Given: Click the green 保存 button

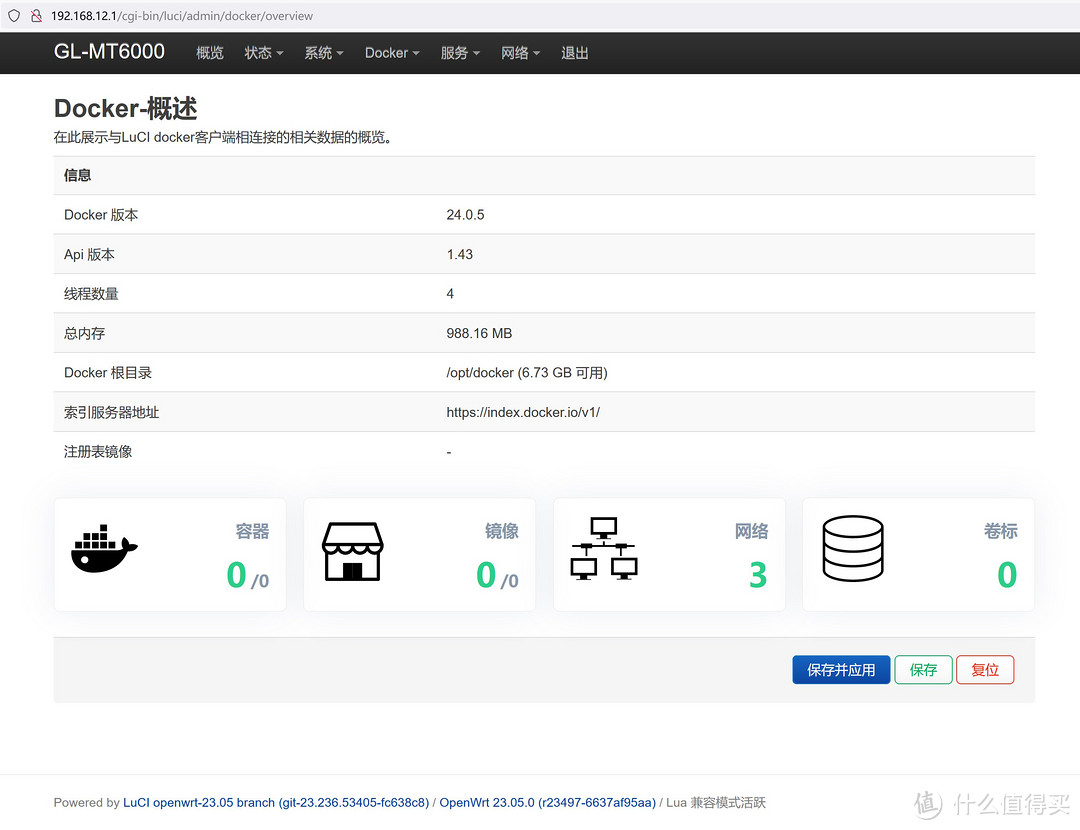Looking at the screenshot, I should [923, 670].
